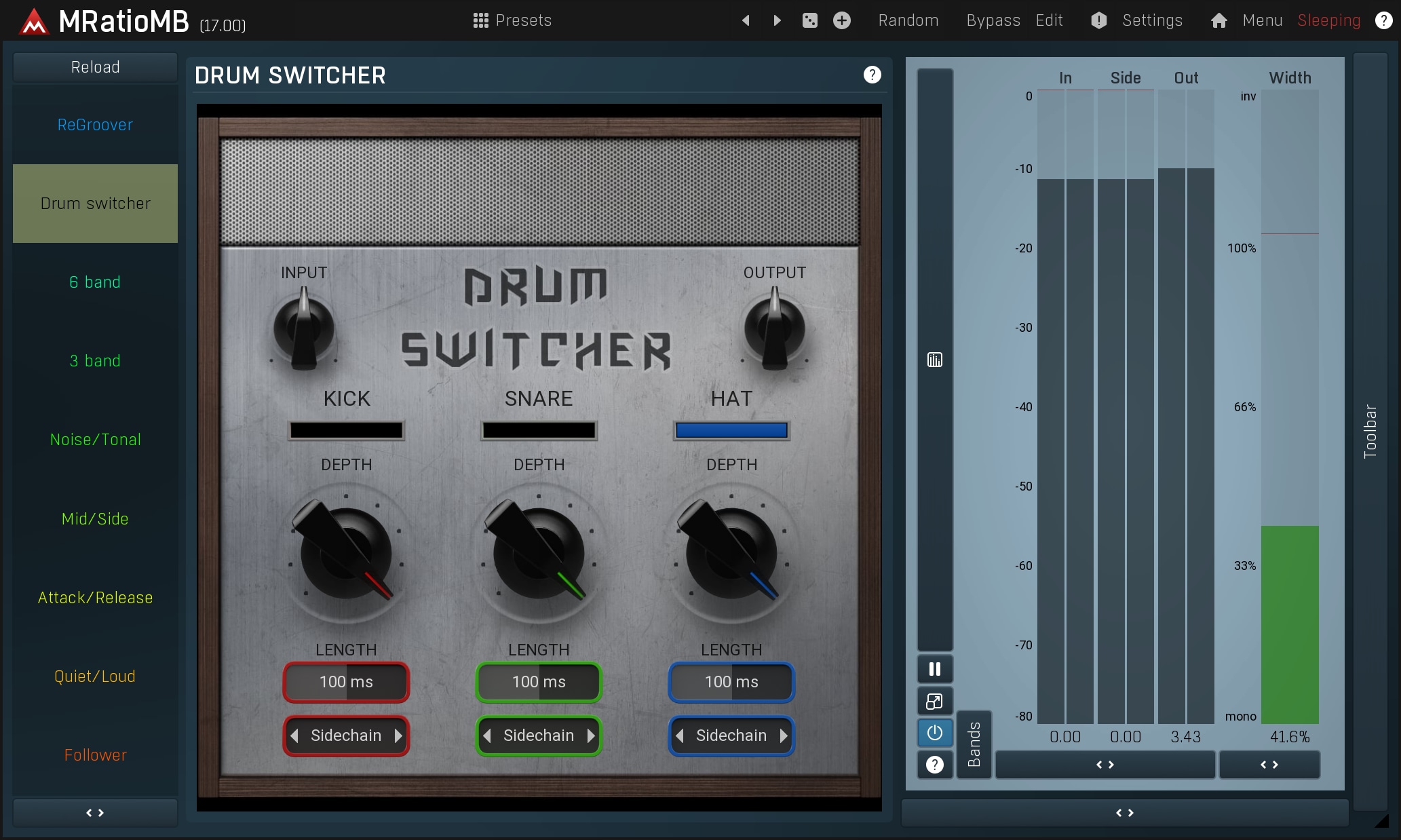
Task: Toggle the meter power button
Action: click(x=934, y=733)
